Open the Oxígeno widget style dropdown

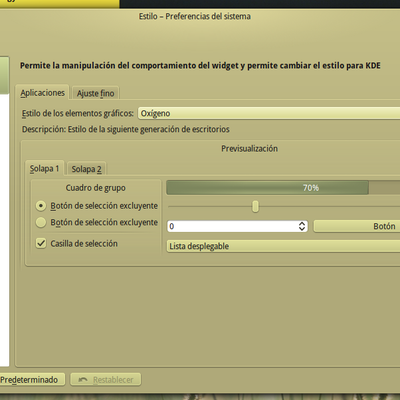point(269,113)
